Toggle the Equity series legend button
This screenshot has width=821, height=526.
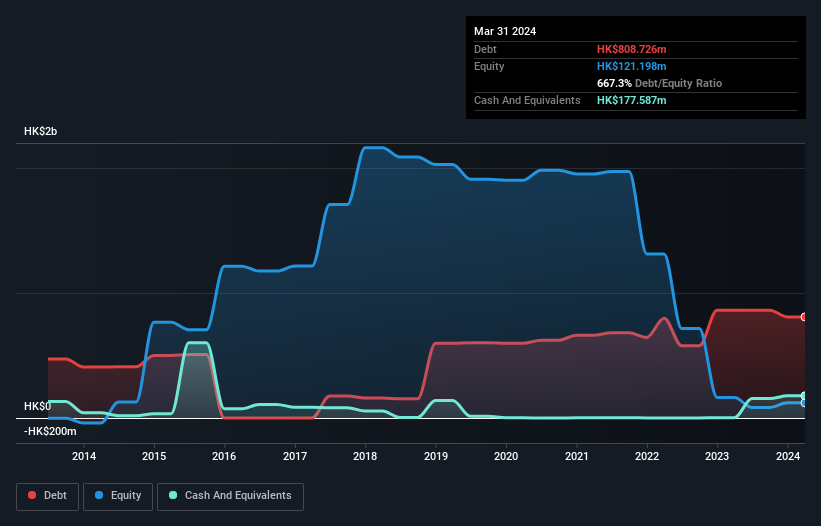[x=118, y=496]
